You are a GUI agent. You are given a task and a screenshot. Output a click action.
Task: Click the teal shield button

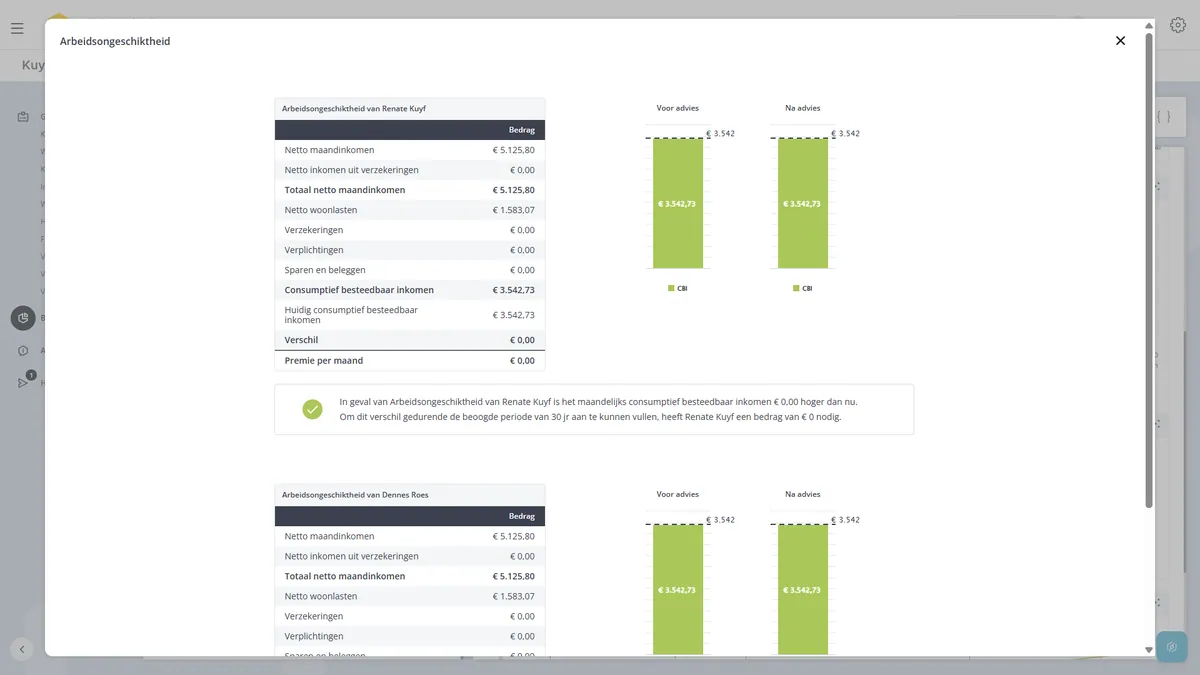click(x=1171, y=647)
